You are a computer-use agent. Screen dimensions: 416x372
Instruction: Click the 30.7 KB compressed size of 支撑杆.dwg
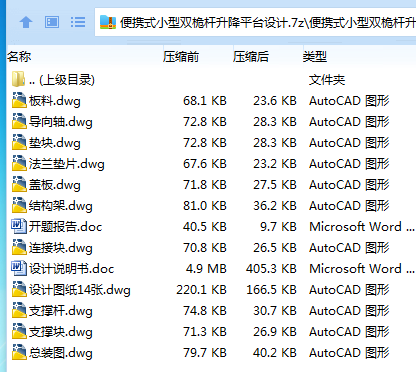pos(275,311)
